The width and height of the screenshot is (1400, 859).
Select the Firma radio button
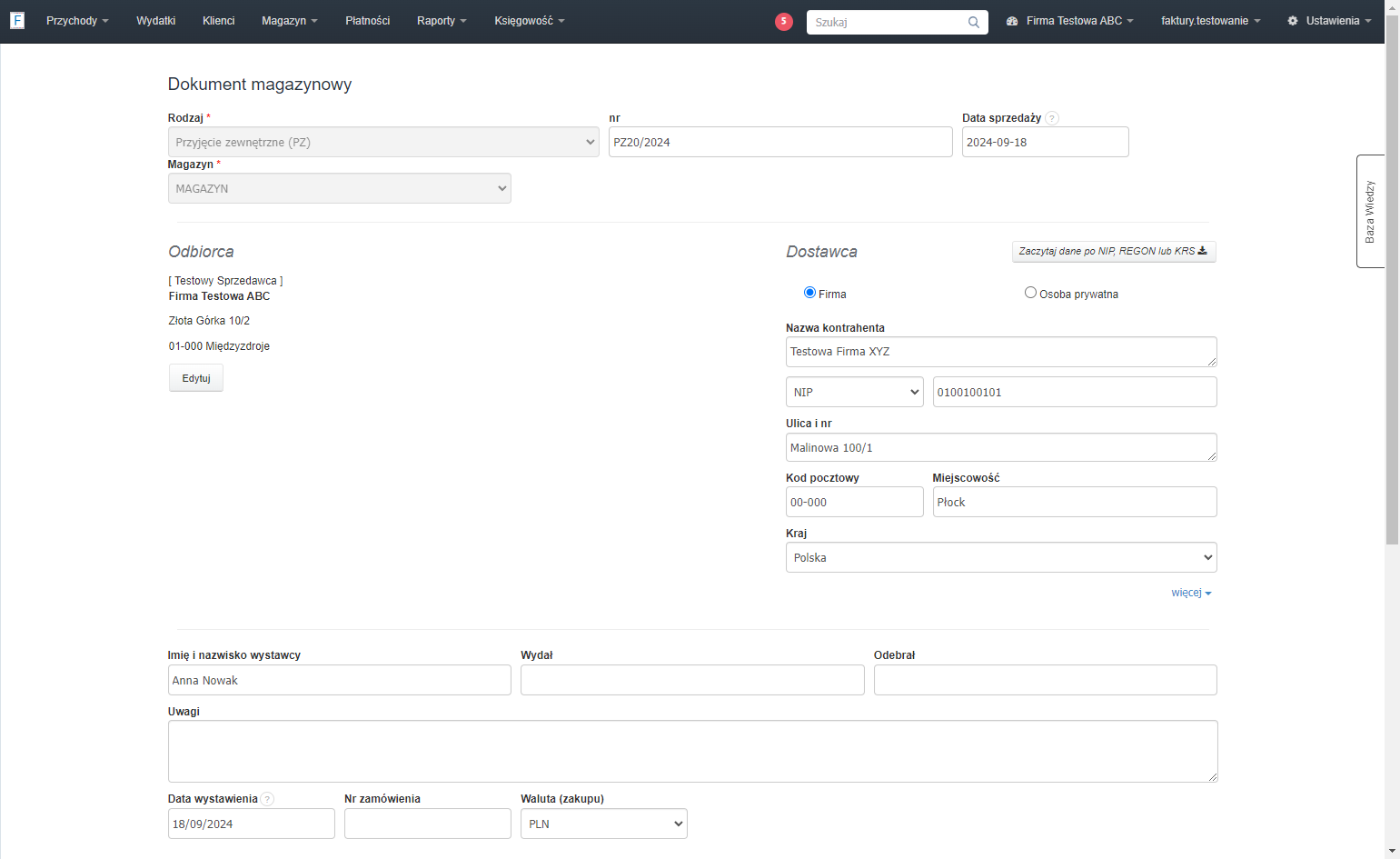[809, 293]
